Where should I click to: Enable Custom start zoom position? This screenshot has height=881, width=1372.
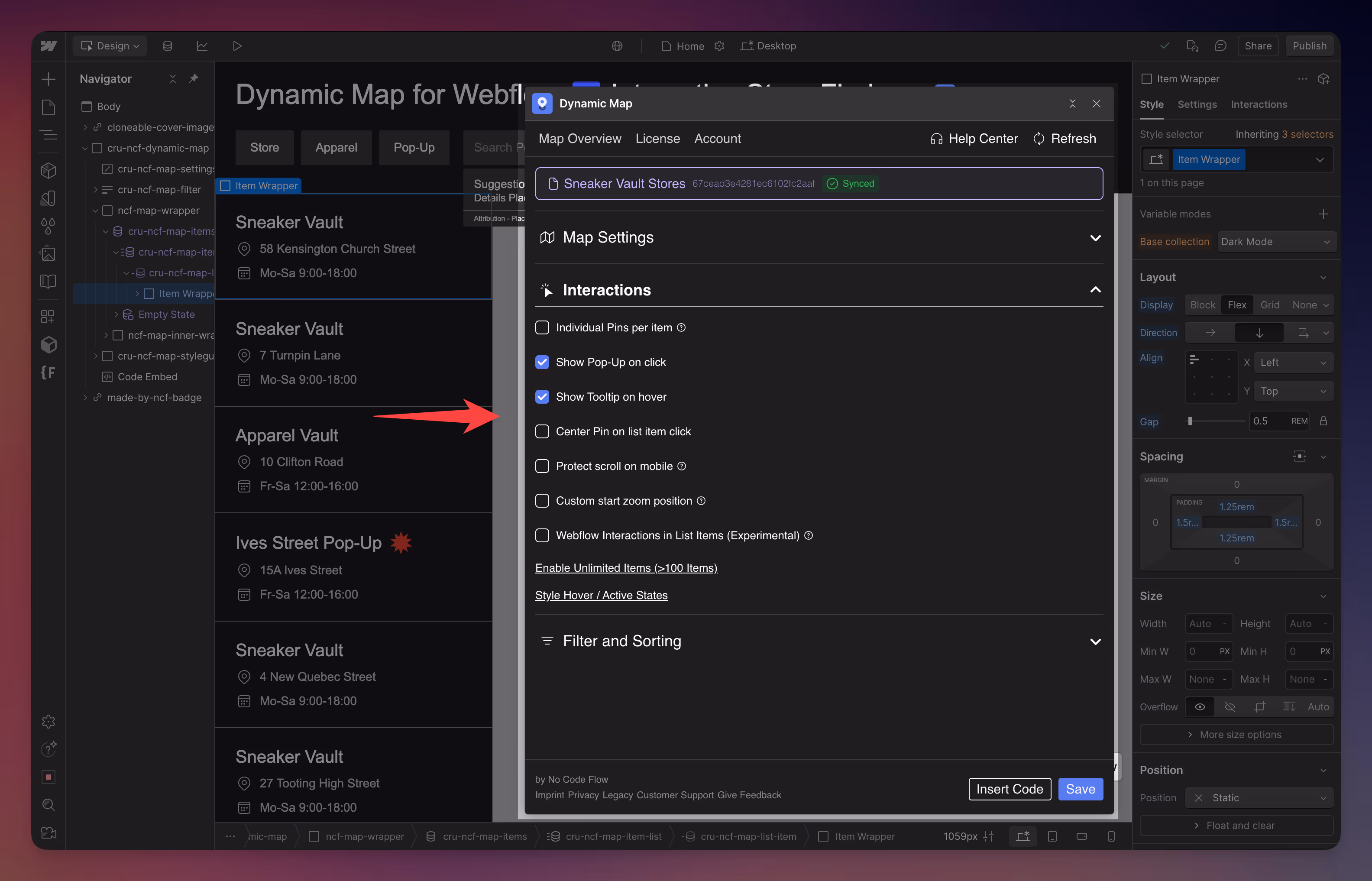click(x=542, y=501)
